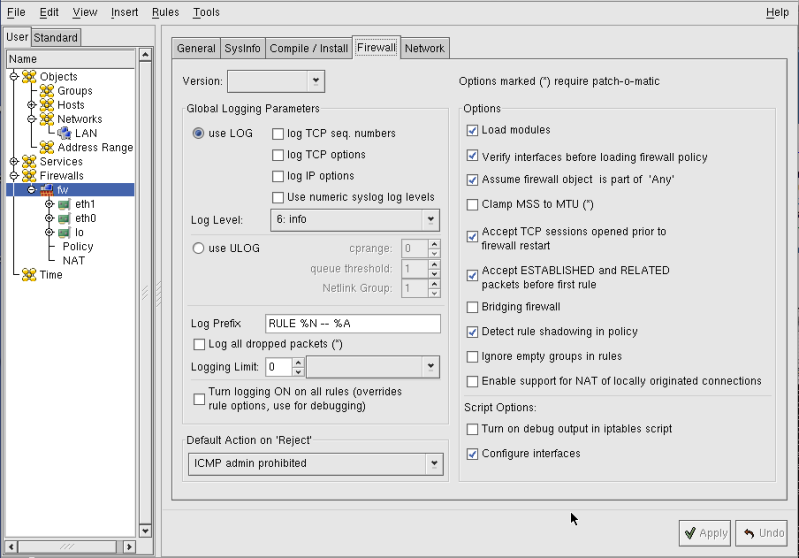Image resolution: width=799 pixels, height=558 pixels.
Task: Select the use ULOG radio button
Action: point(199,248)
